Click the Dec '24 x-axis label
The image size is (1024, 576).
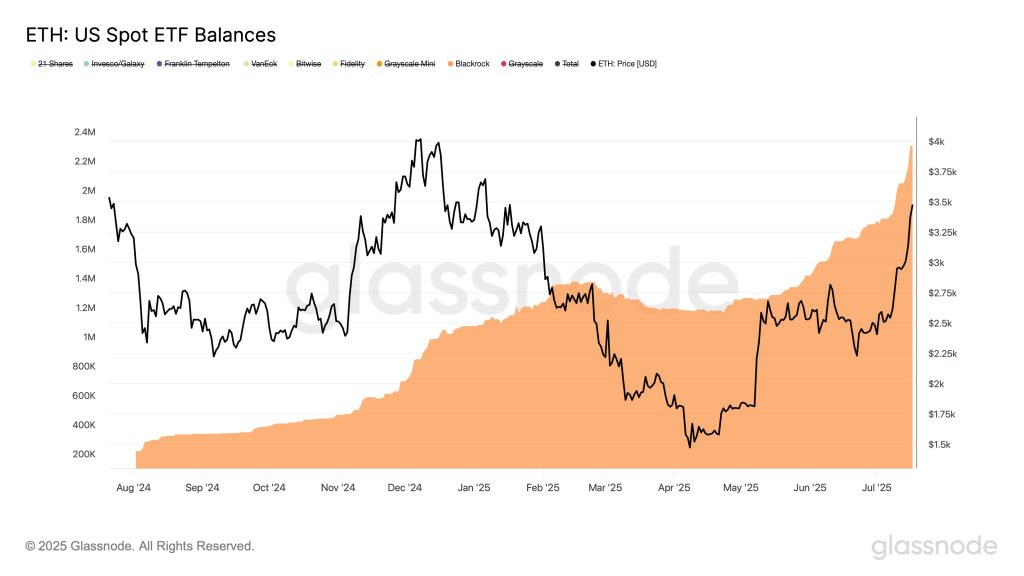pos(406,488)
